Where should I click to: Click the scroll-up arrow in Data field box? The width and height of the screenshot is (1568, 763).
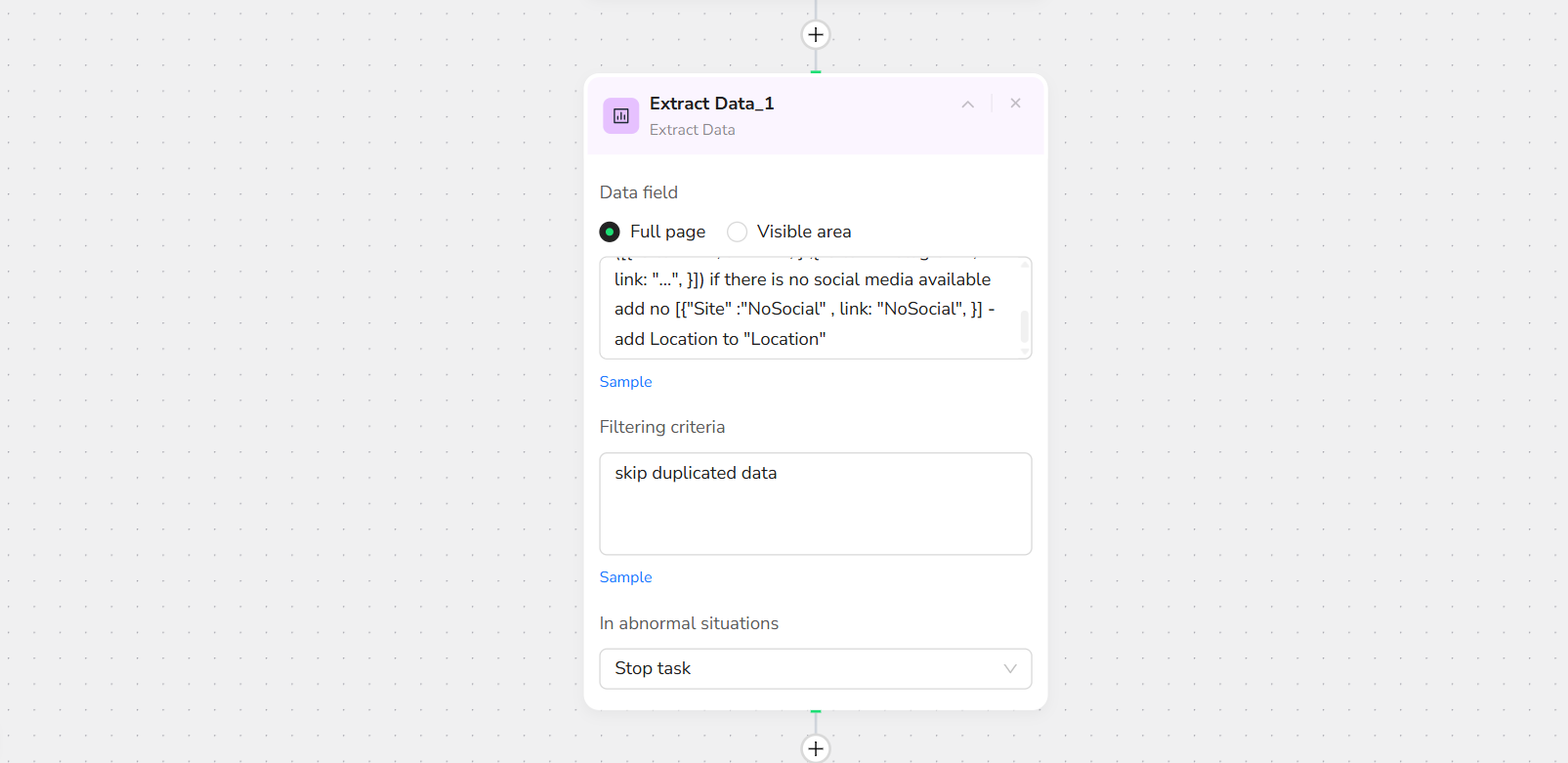[1024, 265]
